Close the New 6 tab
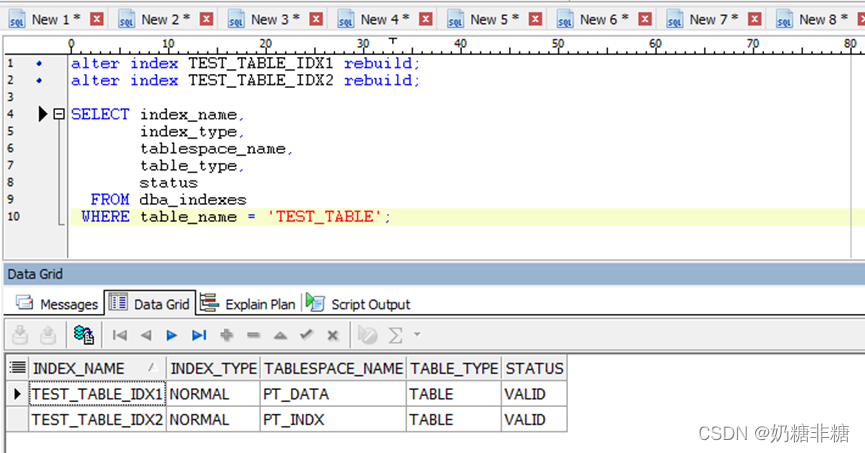Viewport: 865px width, 453px height. pos(645,19)
